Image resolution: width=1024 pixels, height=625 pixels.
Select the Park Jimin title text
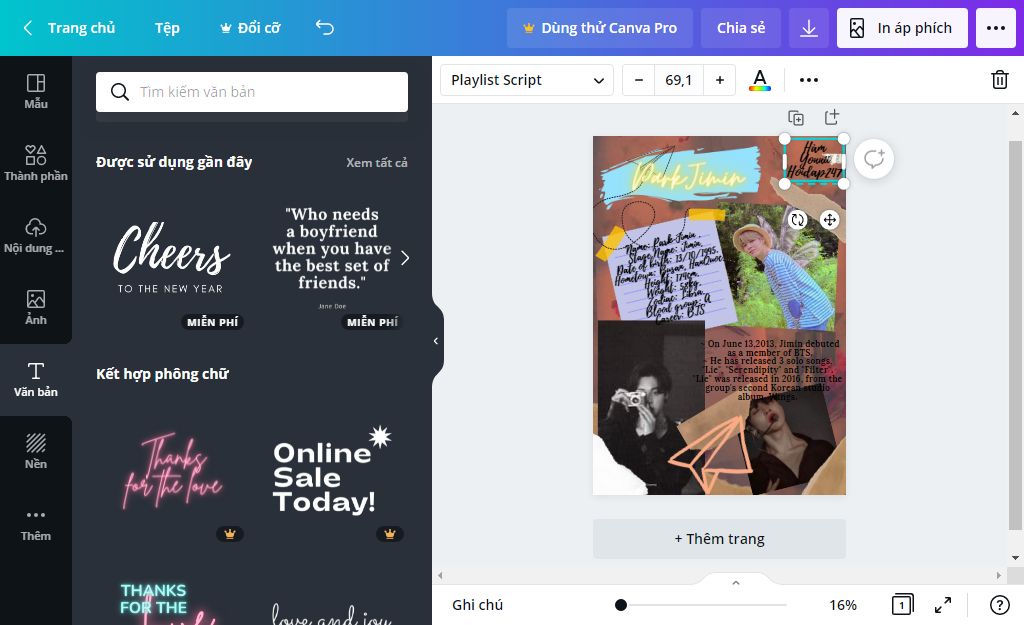[688, 175]
